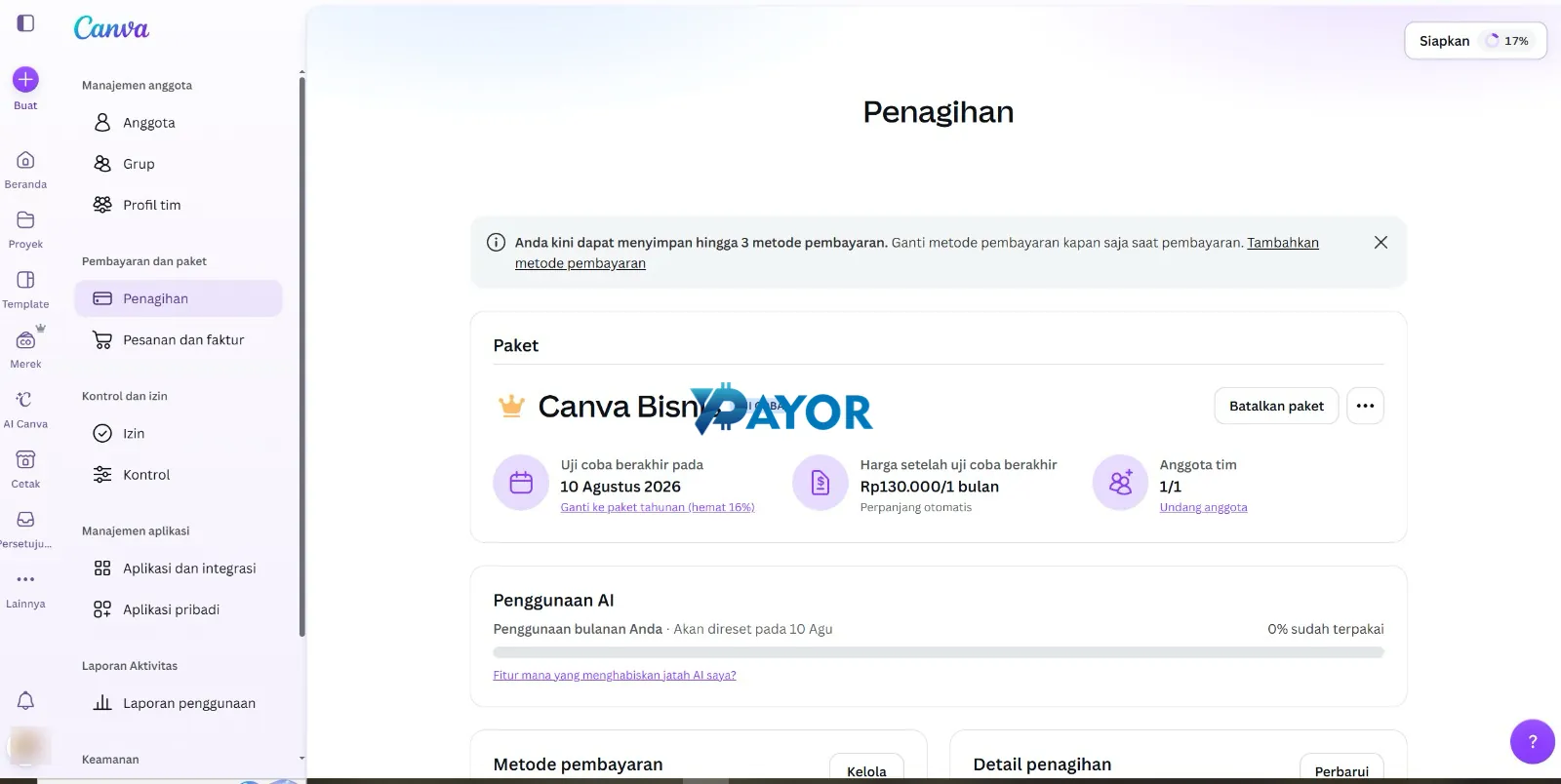Image resolution: width=1561 pixels, height=784 pixels.
Task: Open Laporan penggunaan
Action: pos(179,702)
